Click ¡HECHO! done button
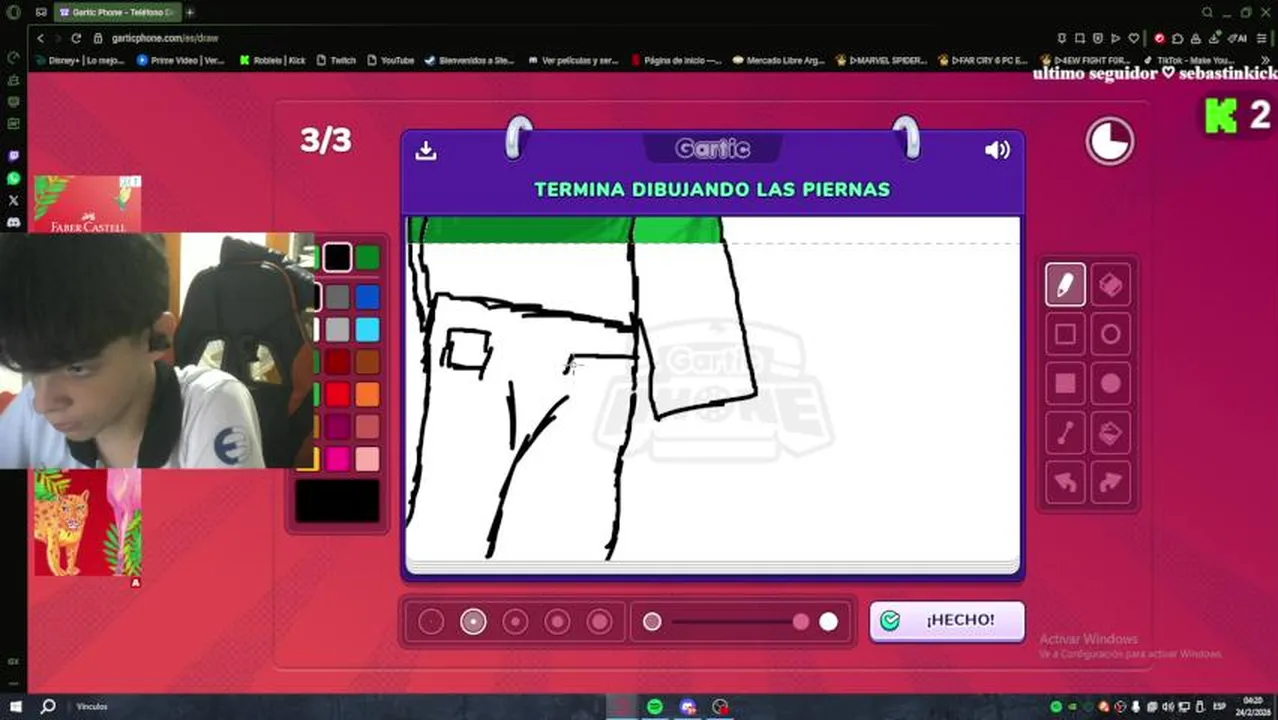1278x720 pixels. (x=947, y=621)
